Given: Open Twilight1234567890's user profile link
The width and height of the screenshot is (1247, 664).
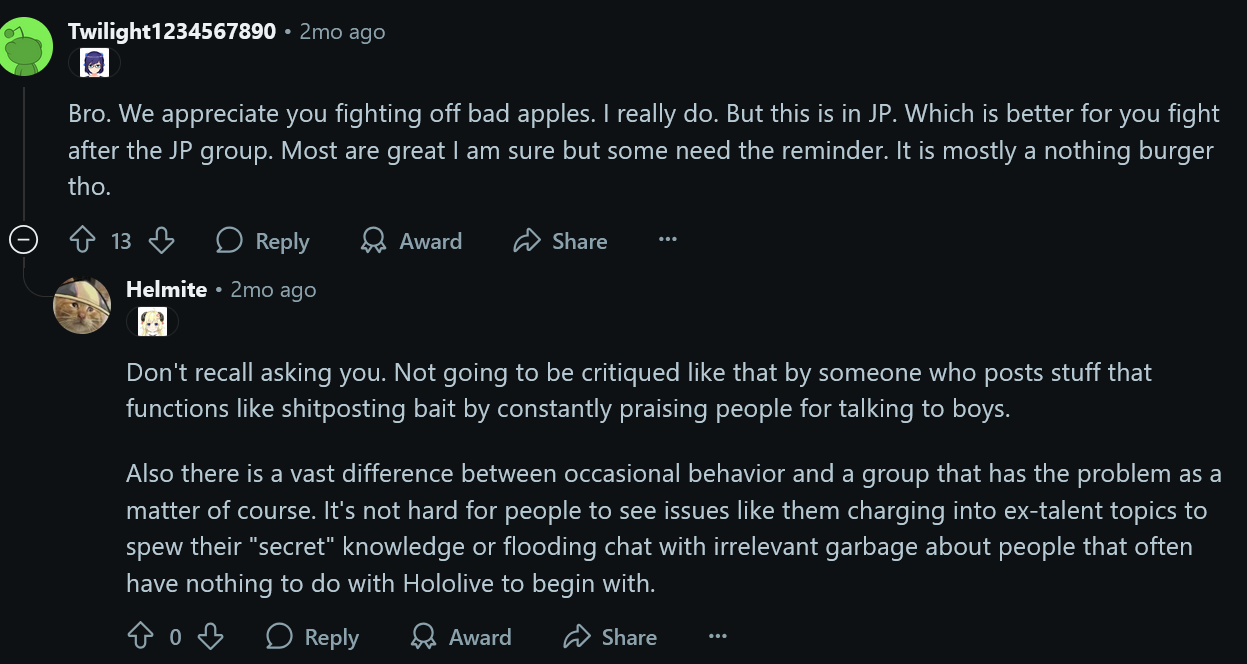Looking at the screenshot, I should [x=172, y=31].
